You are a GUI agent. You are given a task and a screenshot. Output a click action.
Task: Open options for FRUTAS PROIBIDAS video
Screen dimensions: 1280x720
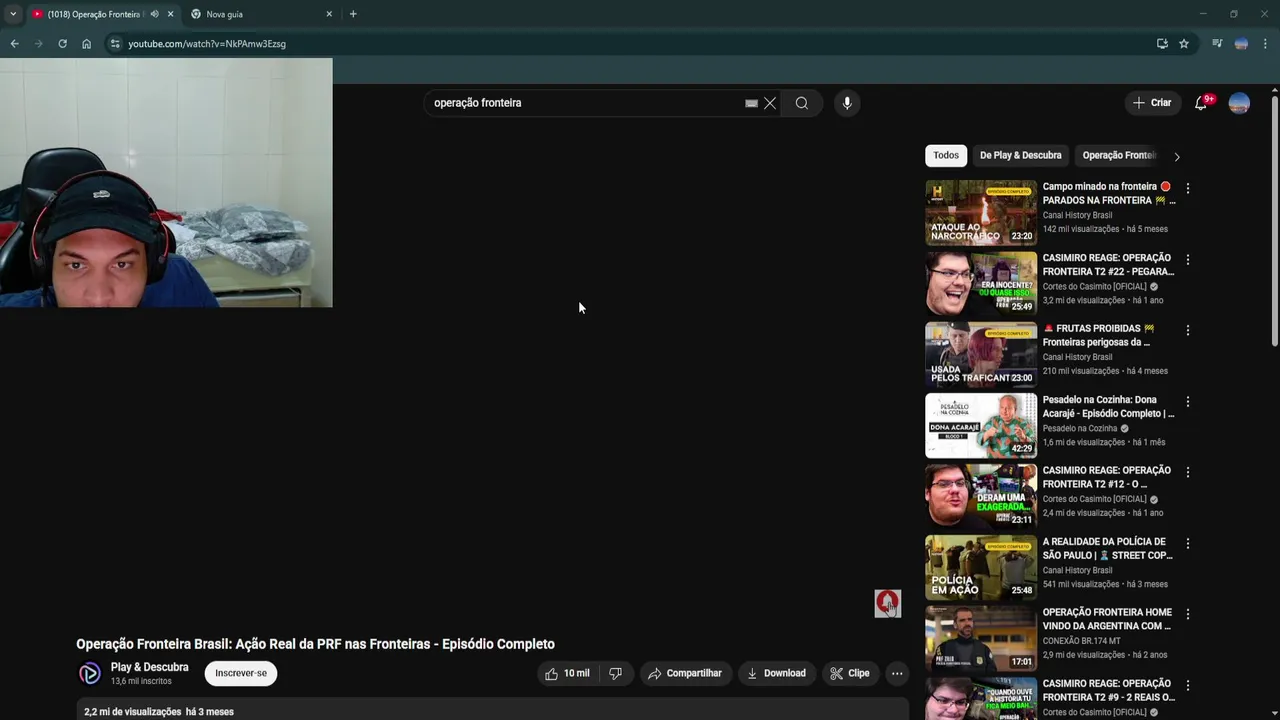coord(1188,330)
